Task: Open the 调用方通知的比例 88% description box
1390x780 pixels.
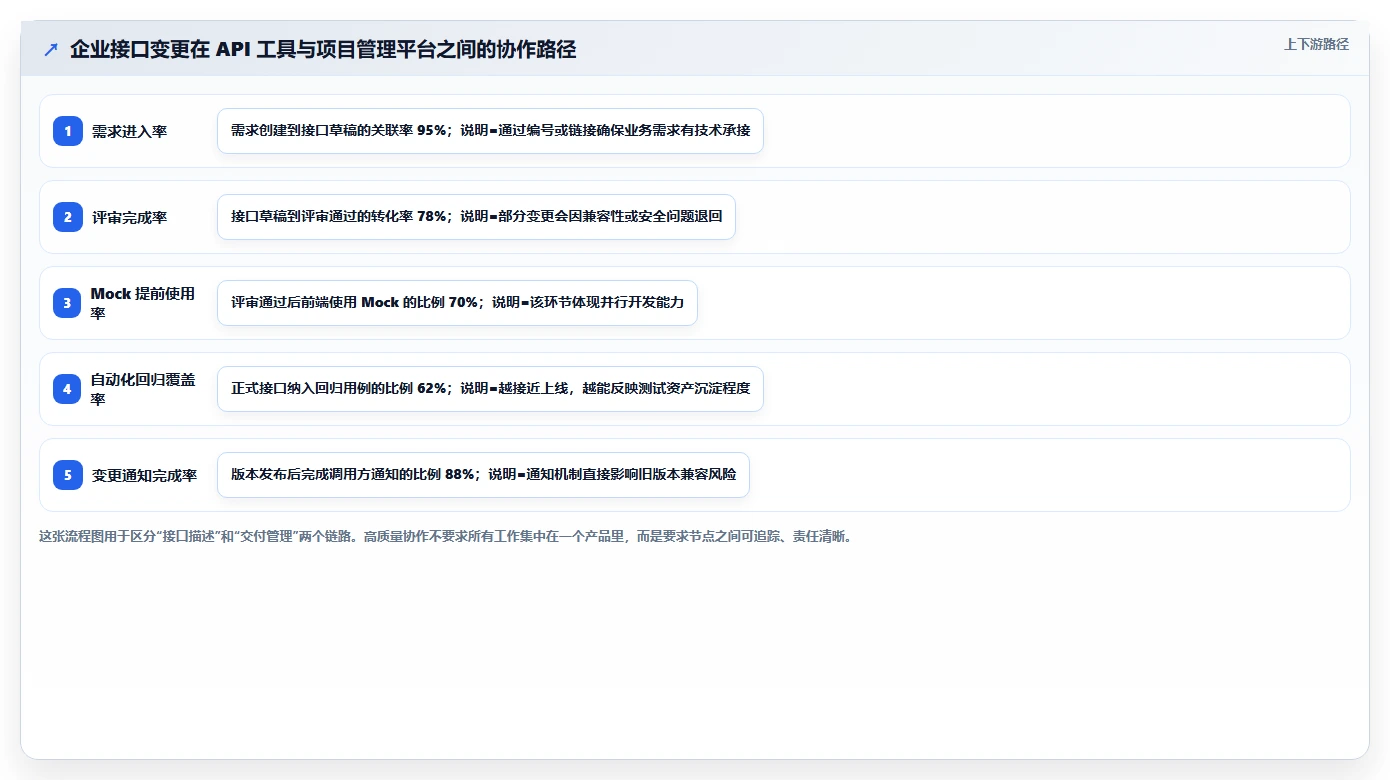Action: pos(483,475)
